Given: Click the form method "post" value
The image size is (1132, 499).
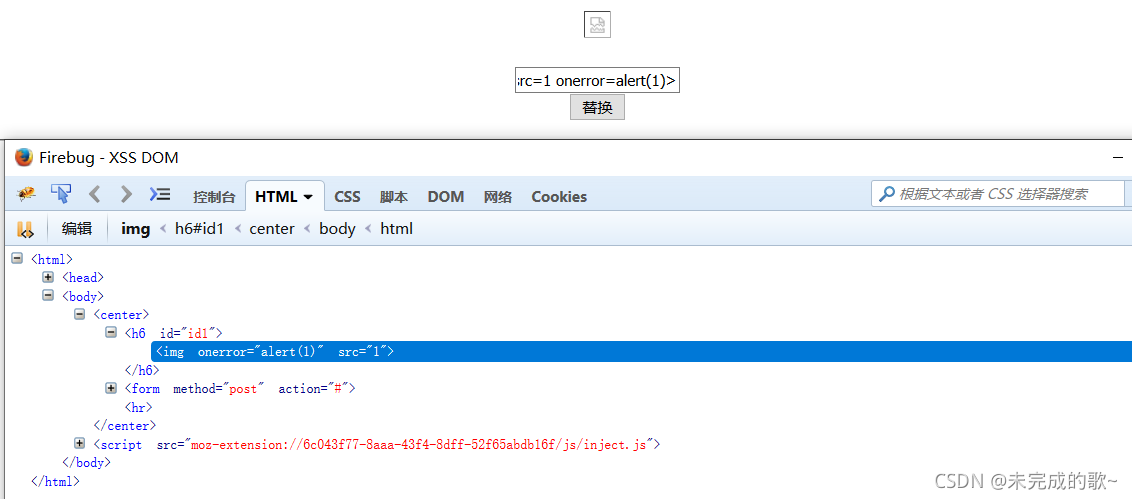Looking at the screenshot, I should [x=243, y=389].
